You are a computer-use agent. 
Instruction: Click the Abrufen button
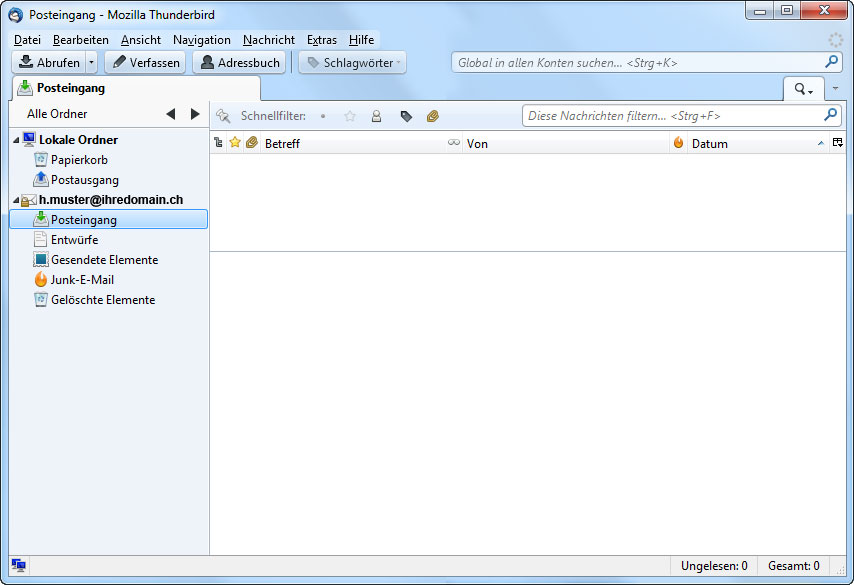pyautogui.click(x=49, y=63)
